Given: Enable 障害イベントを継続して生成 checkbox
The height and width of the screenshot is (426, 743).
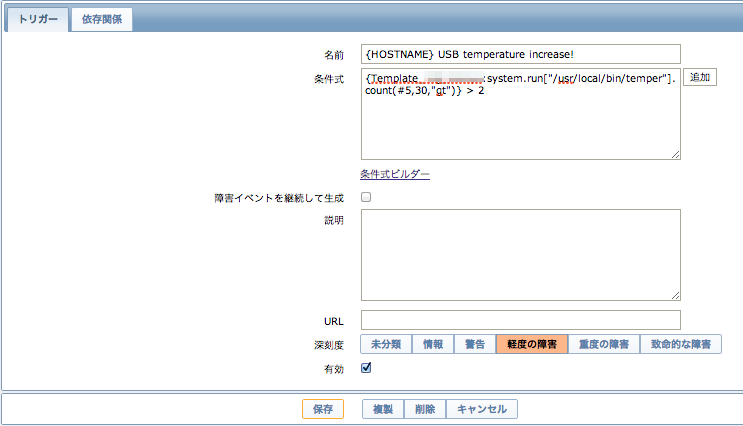Looking at the screenshot, I should (x=366, y=197).
